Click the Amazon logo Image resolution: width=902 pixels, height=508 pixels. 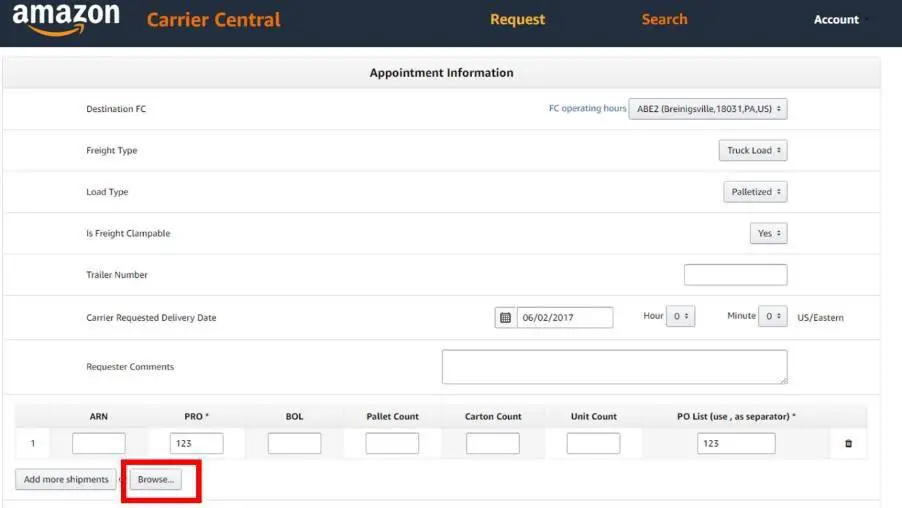66,19
